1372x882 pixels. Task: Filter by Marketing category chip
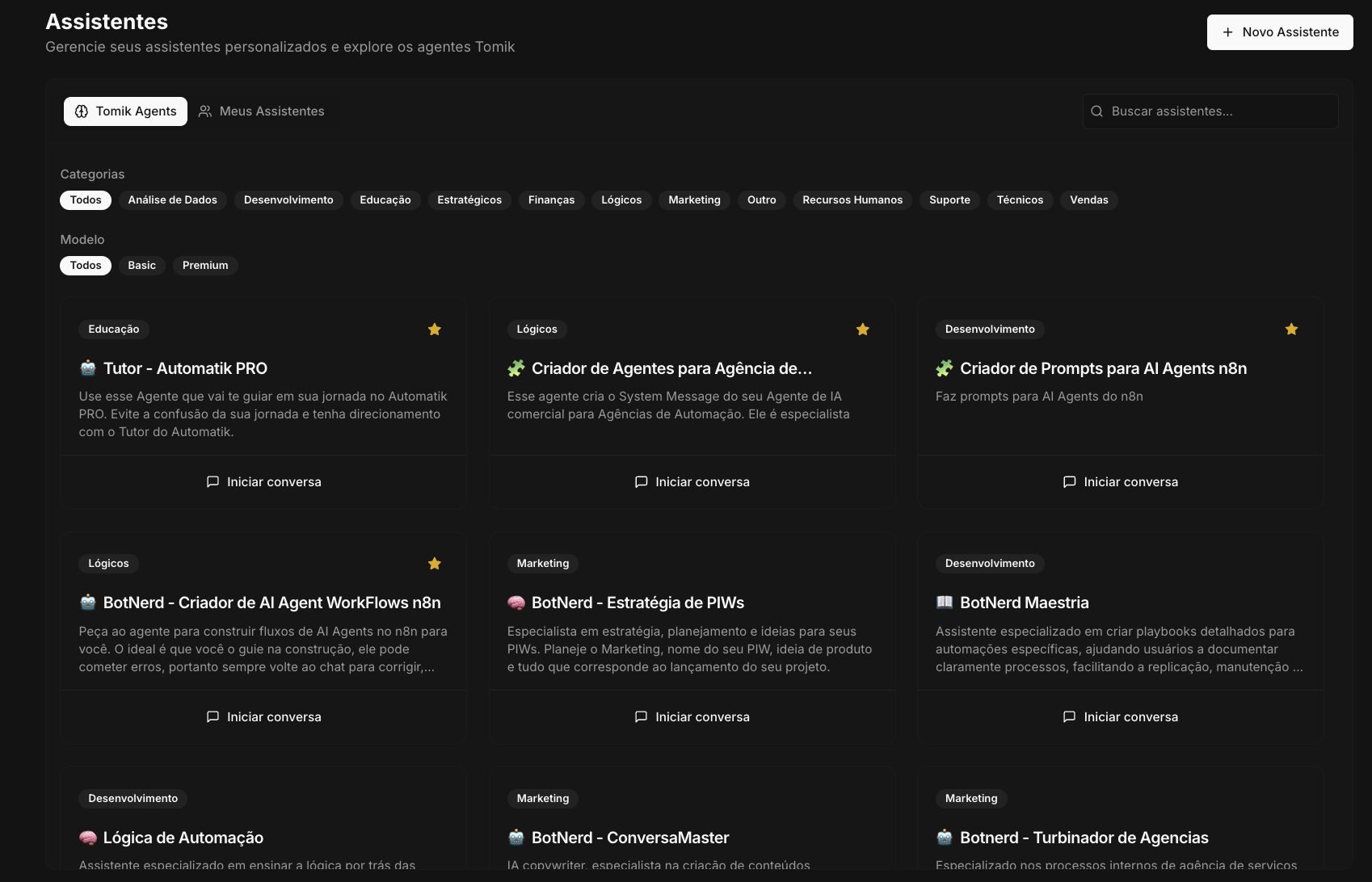[695, 200]
